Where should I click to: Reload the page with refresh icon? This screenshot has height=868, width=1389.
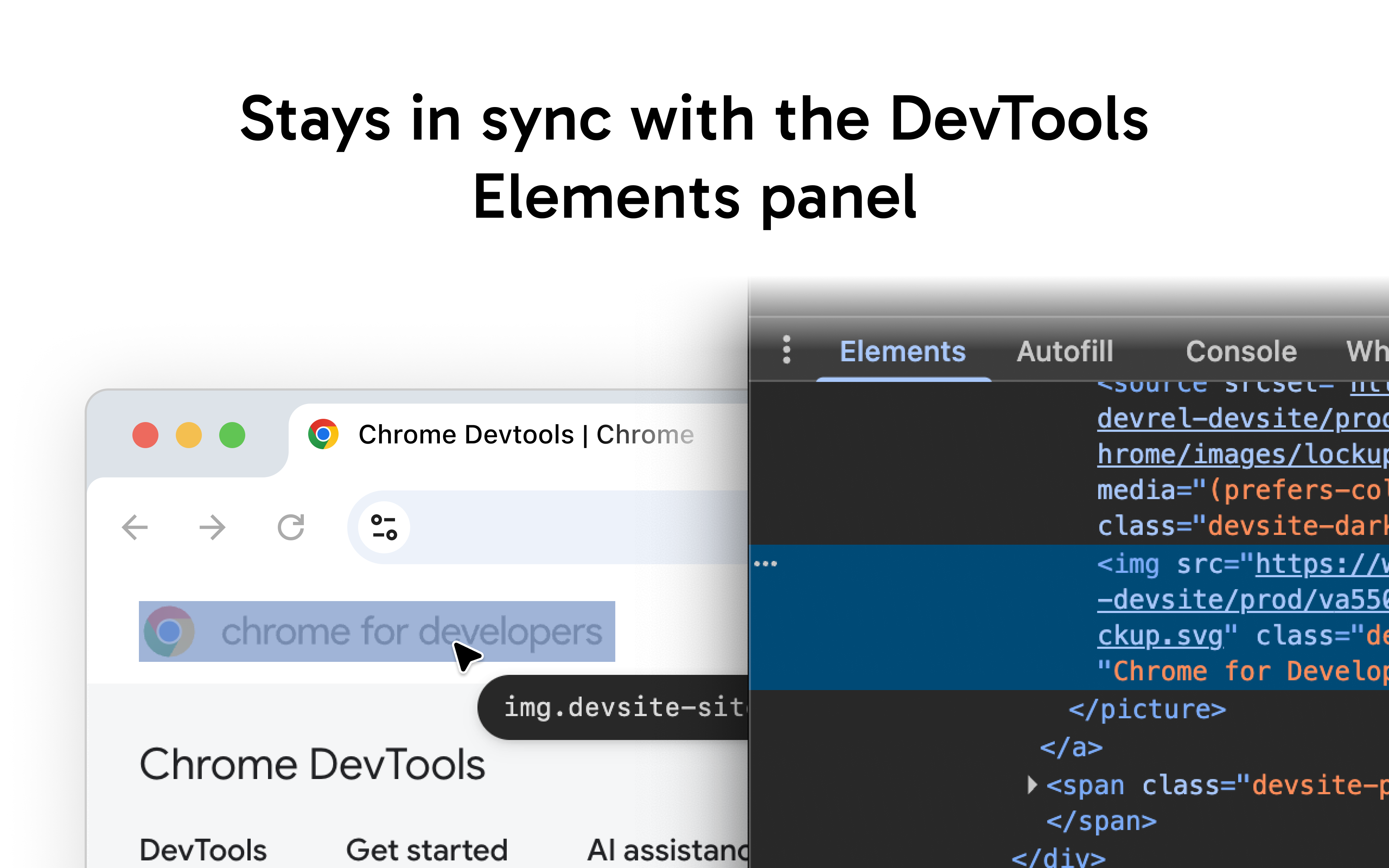coord(291,527)
